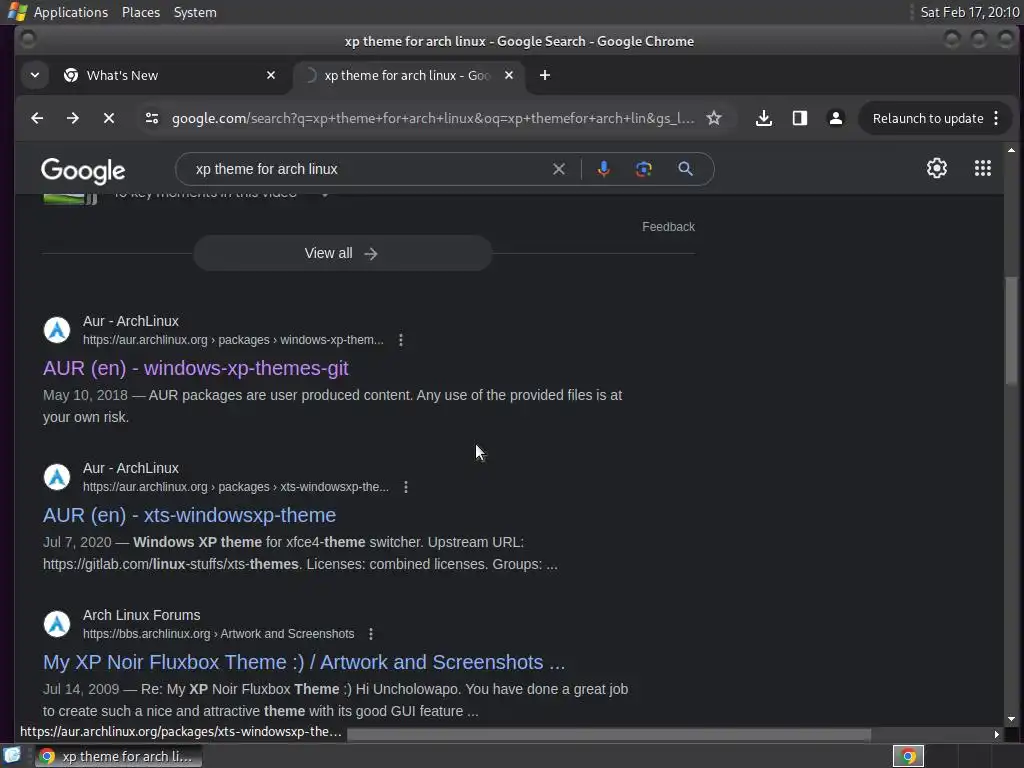
Task: Open a new Chrome tab
Action: [x=545, y=75]
